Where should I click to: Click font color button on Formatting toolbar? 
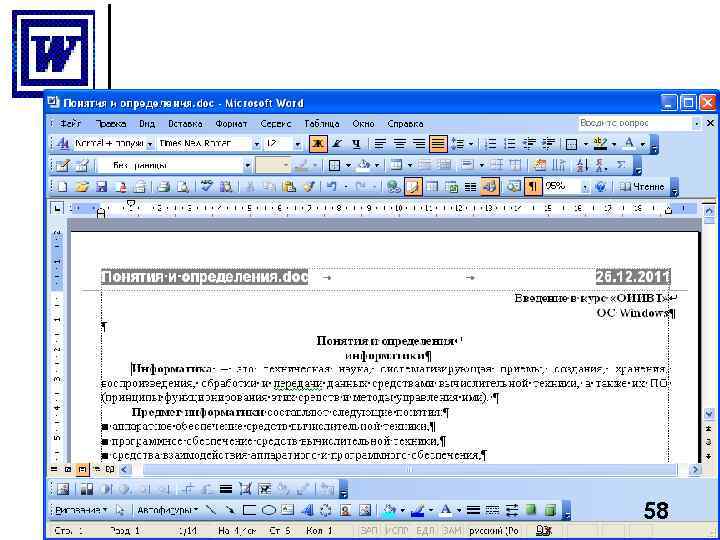coord(629,144)
